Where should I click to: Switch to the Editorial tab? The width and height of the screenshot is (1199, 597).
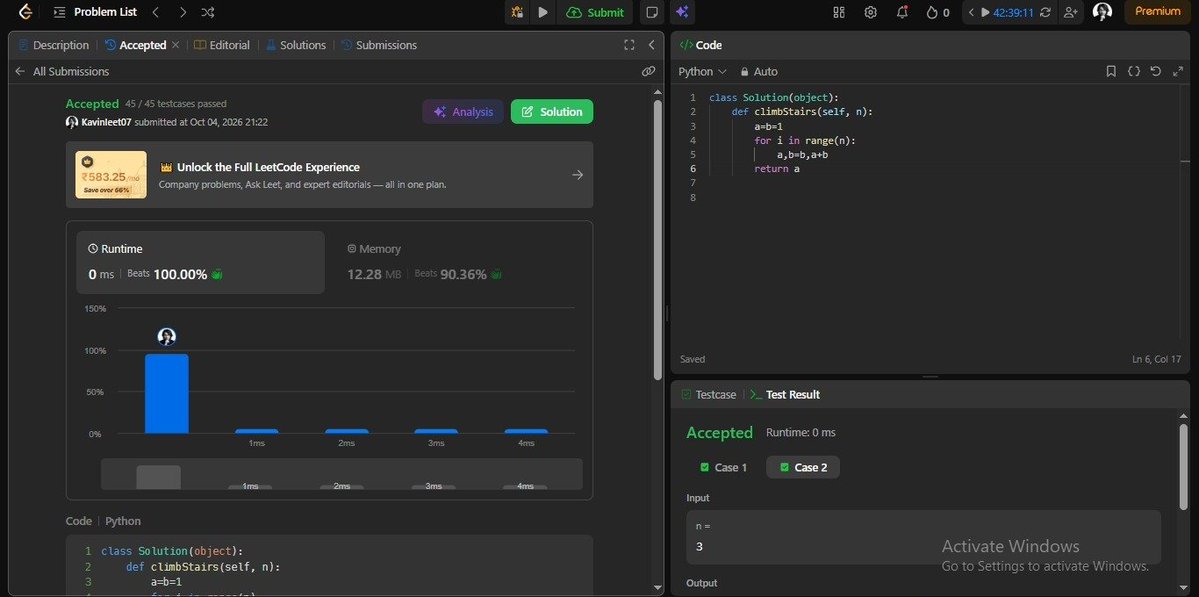pos(222,45)
